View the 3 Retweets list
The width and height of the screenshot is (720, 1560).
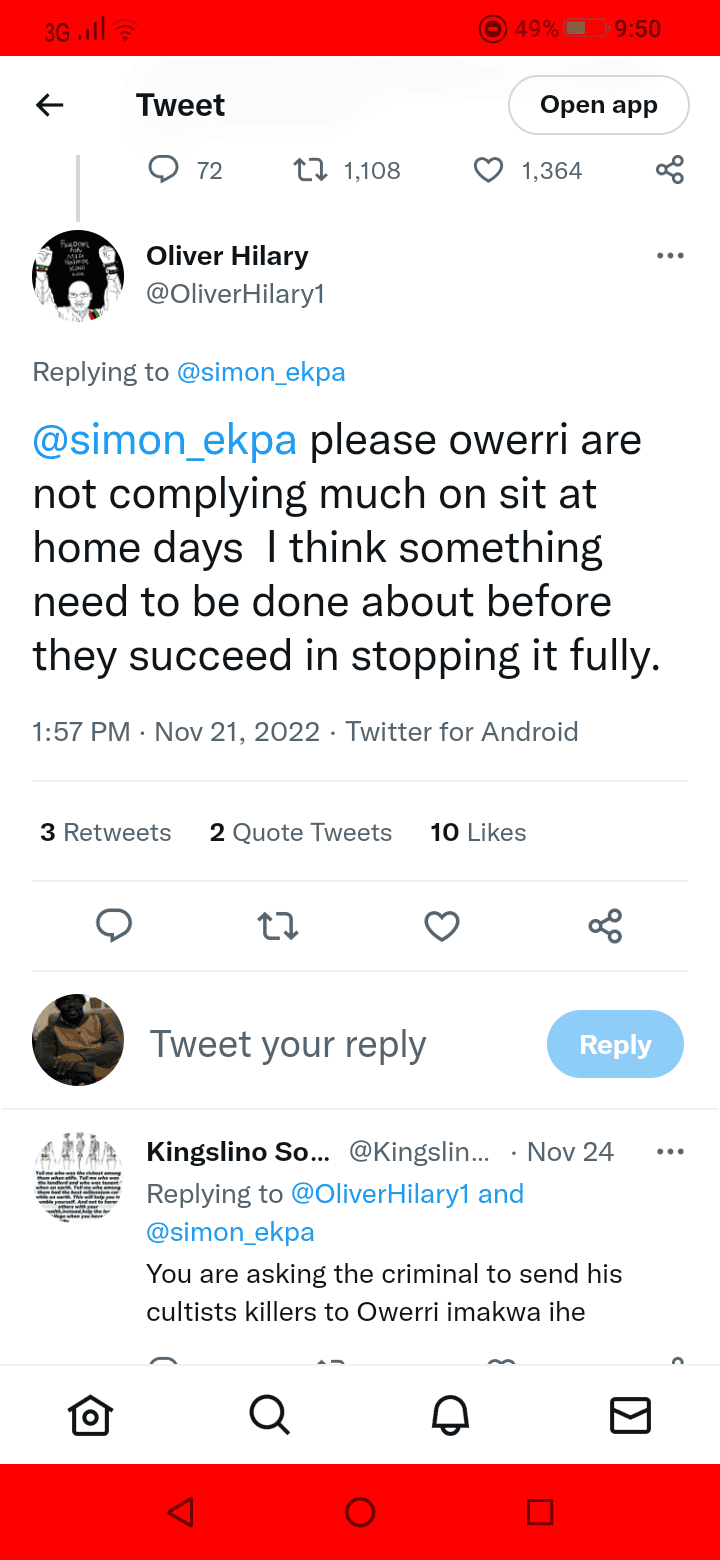tap(106, 832)
